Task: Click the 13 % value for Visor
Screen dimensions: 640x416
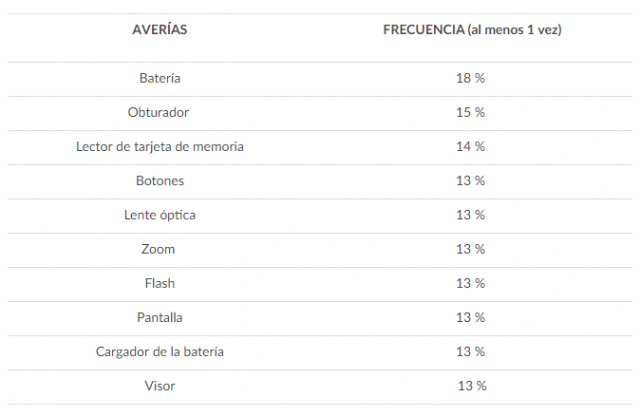Action: 472,386
